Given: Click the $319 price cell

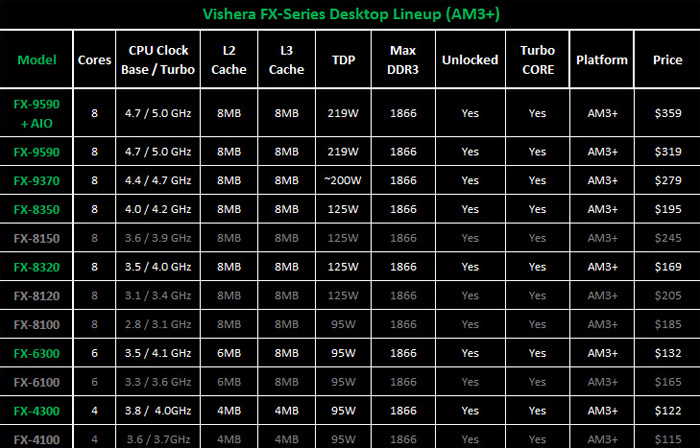Looking at the screenshot, I should tap(668, 152).
